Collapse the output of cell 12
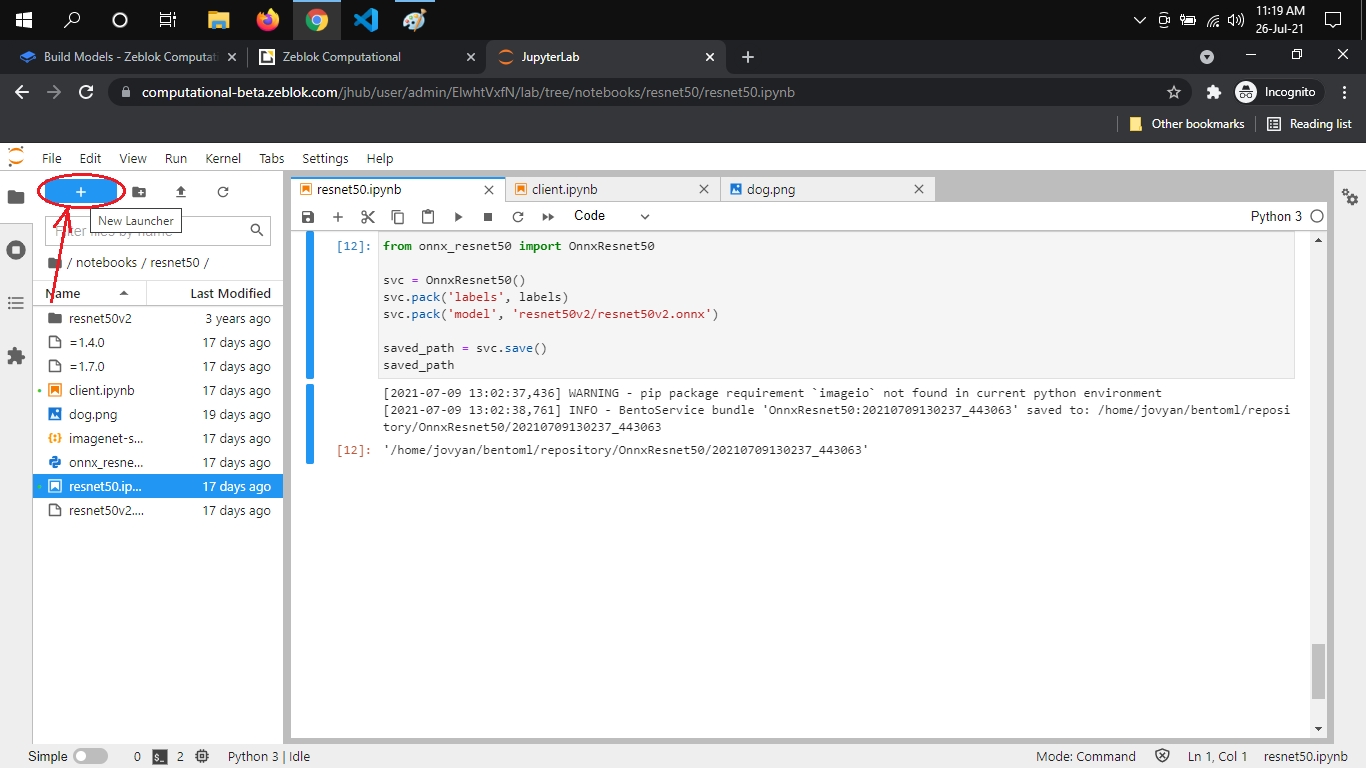Viewport: 1366px width, 768px height. pyautogui.click(x=310, y=424)
